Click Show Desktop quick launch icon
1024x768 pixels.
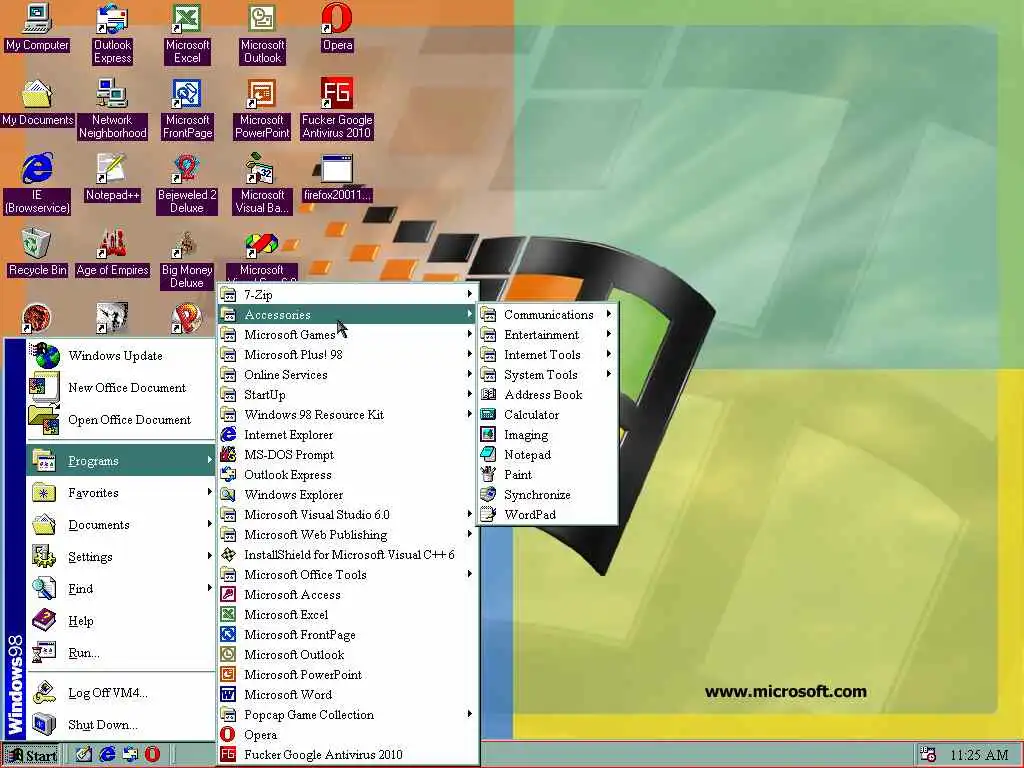(84, 754)
